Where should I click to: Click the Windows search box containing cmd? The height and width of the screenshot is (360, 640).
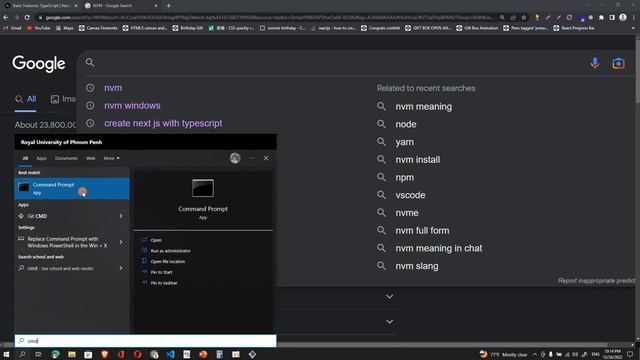(x=145, y=340)
